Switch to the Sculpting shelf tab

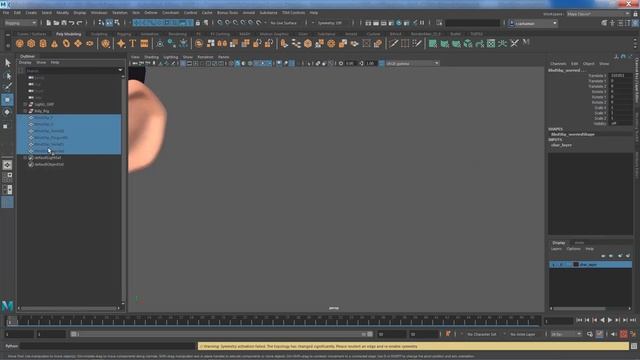pyautogui.click(x=99, y=34)
